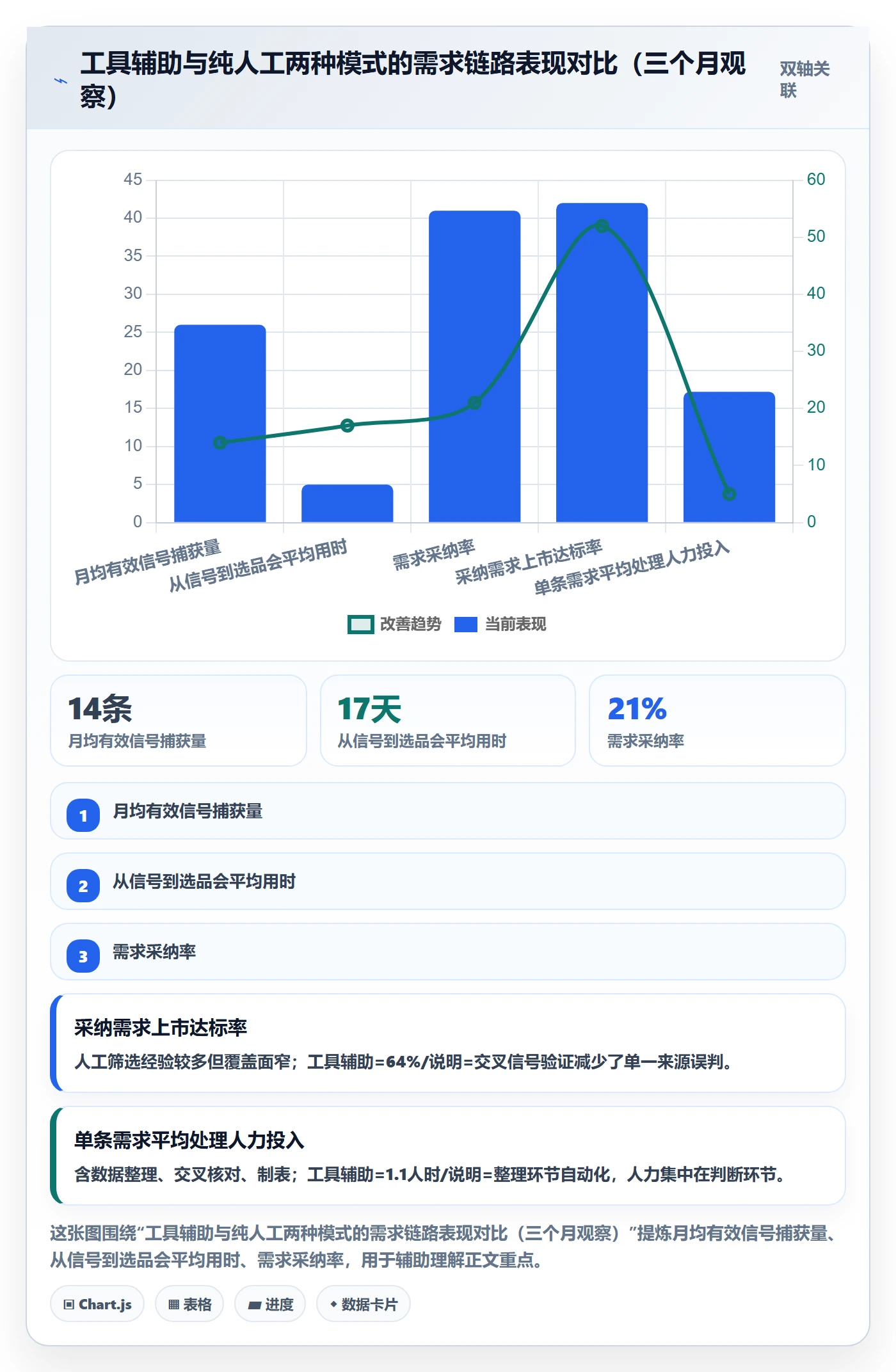Click x-axis label 从信号到选品会平均用时
The height and width of the screenshot is (1372, 896).
pyautogui.click(x=259, y=564)
